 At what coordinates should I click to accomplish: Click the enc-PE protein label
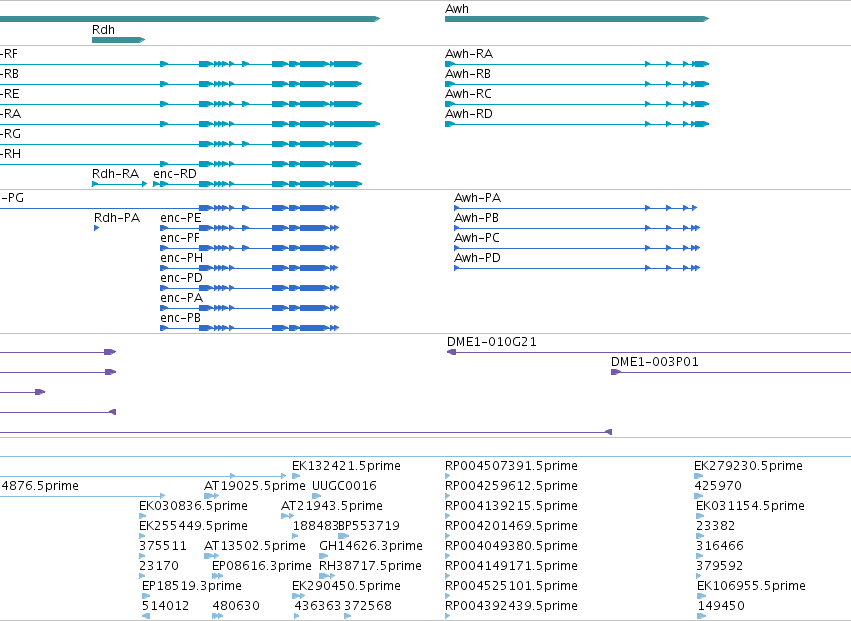[x=181, y=218]
